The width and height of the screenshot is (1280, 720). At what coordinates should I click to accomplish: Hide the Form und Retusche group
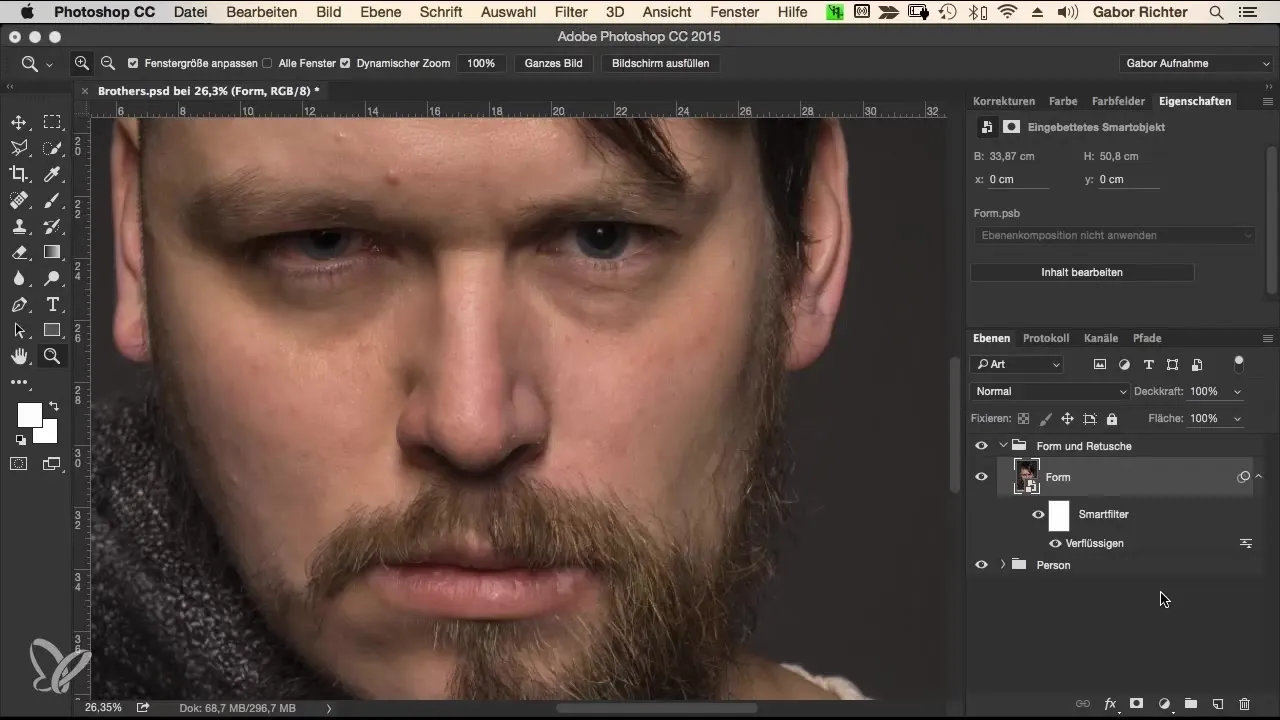(x=981, y=446)
